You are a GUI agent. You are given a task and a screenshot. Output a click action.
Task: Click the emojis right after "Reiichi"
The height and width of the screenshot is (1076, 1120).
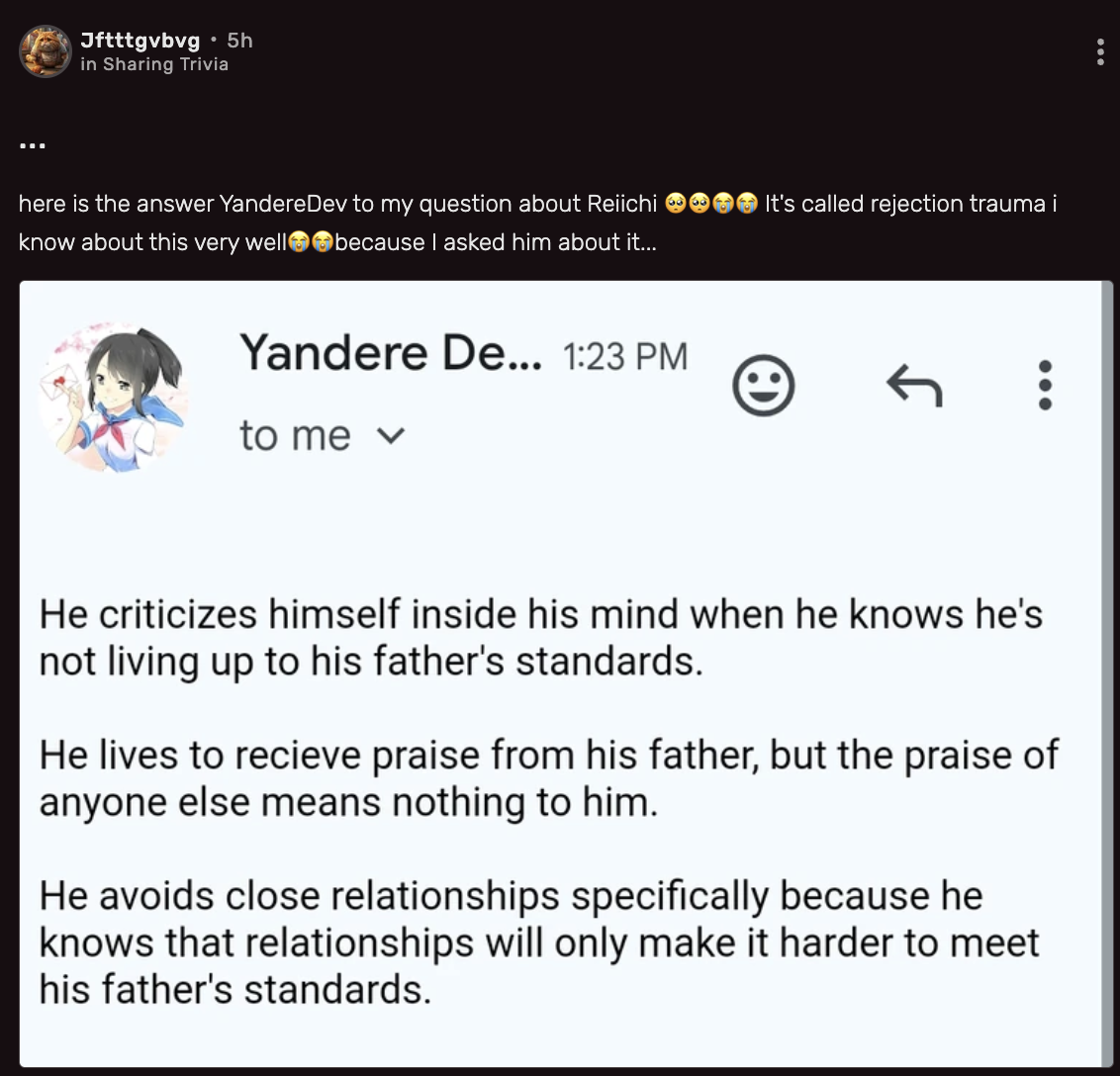click(710, 205)
